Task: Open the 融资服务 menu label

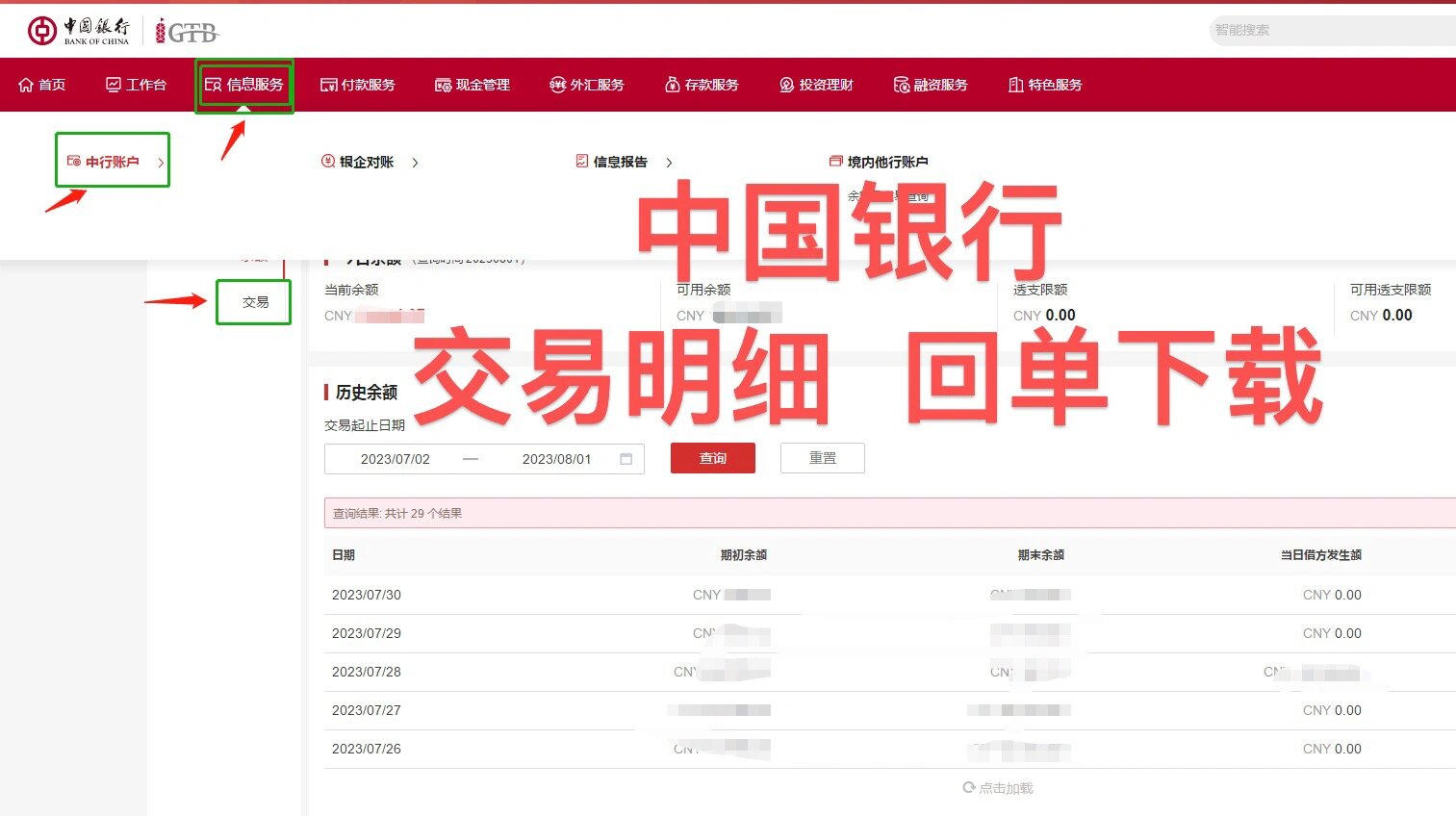Action: pyautogui.click(x=940, y=85)
